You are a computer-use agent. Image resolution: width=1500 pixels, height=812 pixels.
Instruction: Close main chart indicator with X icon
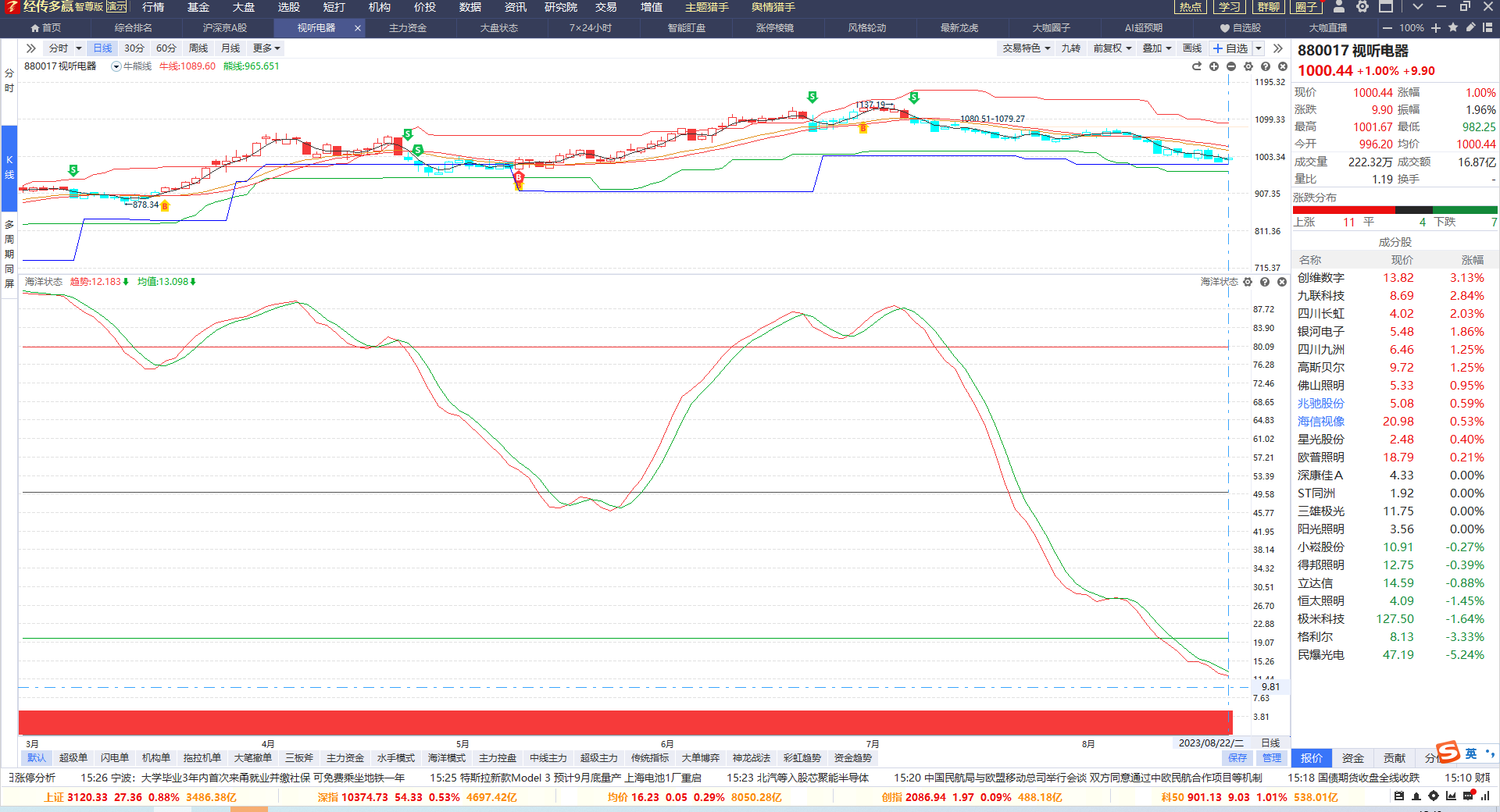click(x=1283, y=66)
